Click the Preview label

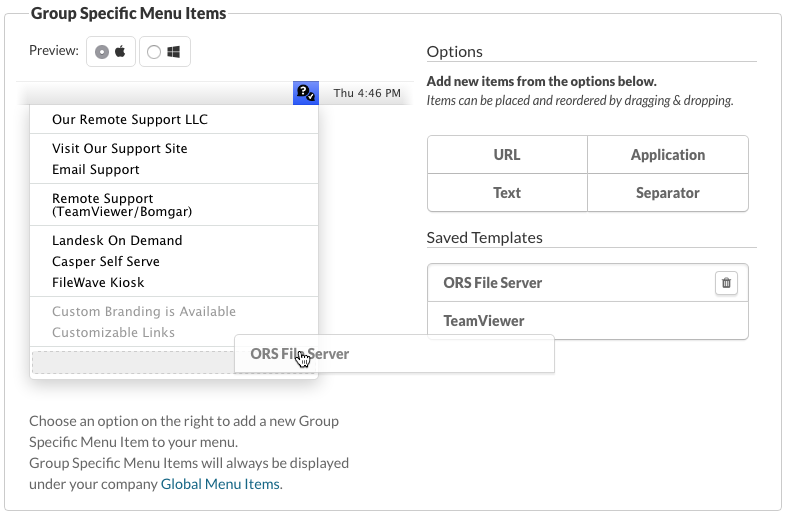point(54,51)
